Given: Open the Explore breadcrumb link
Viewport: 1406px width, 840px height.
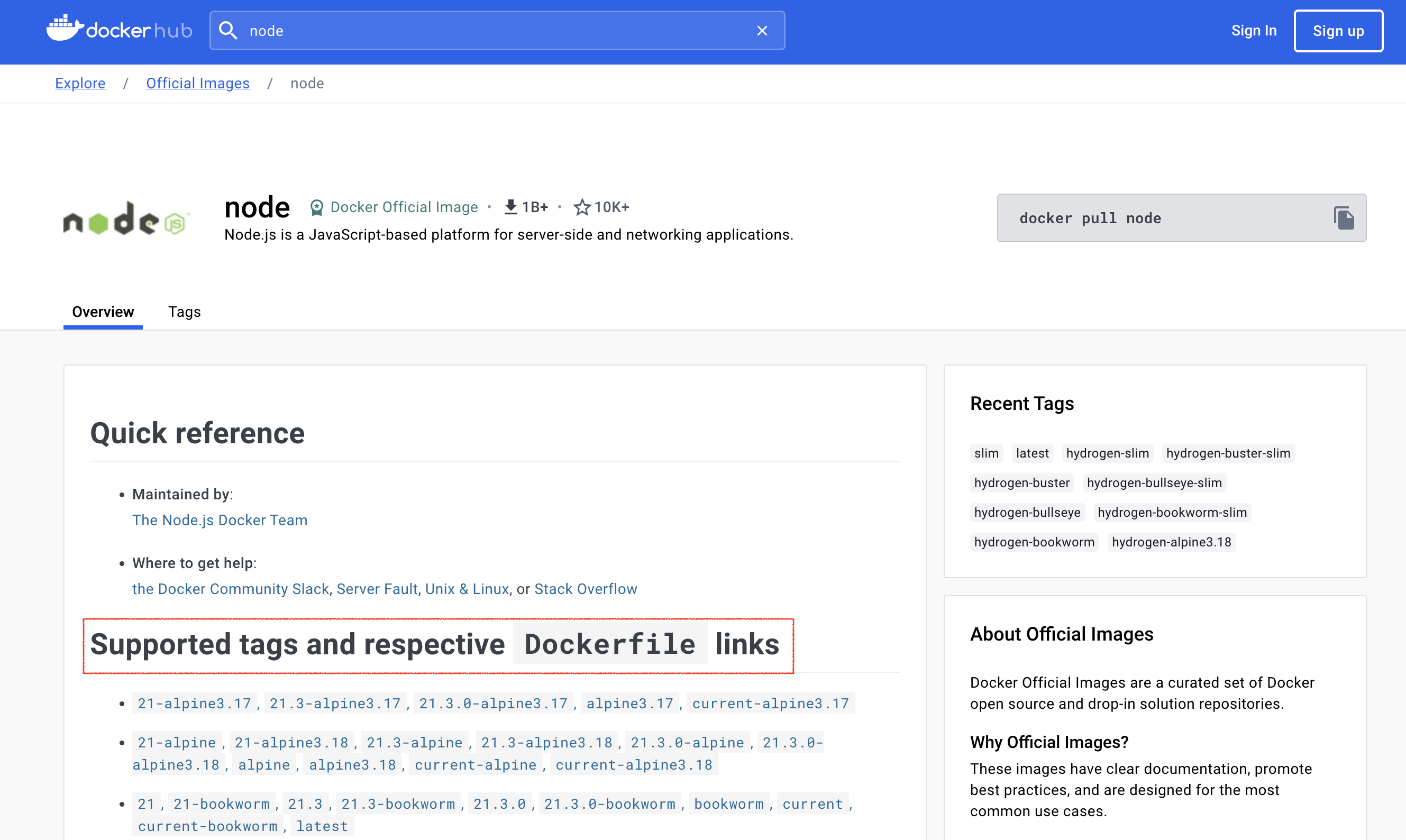Looking at the screenshot, I should (80, 83).
